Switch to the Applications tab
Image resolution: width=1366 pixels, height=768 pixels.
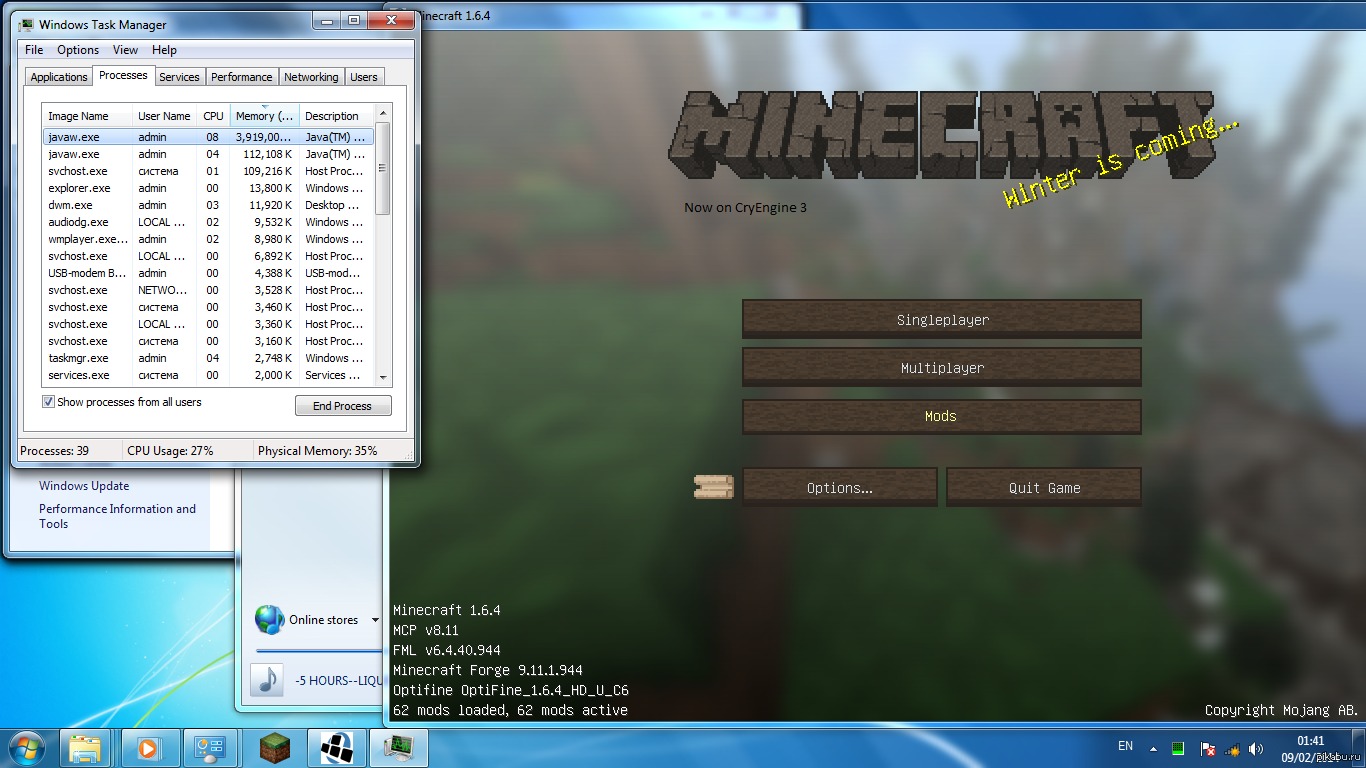[x=59, y=77]
